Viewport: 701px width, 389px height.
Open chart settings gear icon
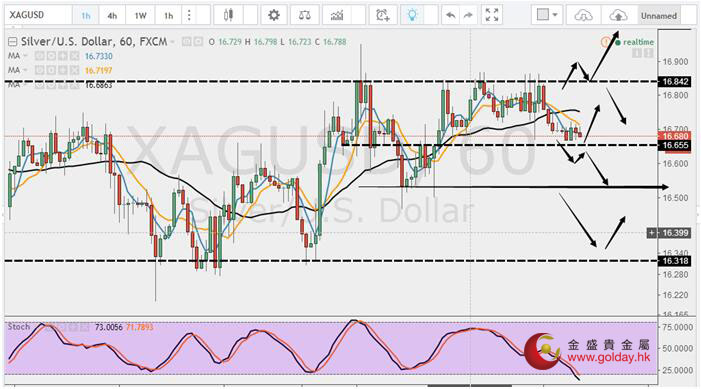[274, 16]
